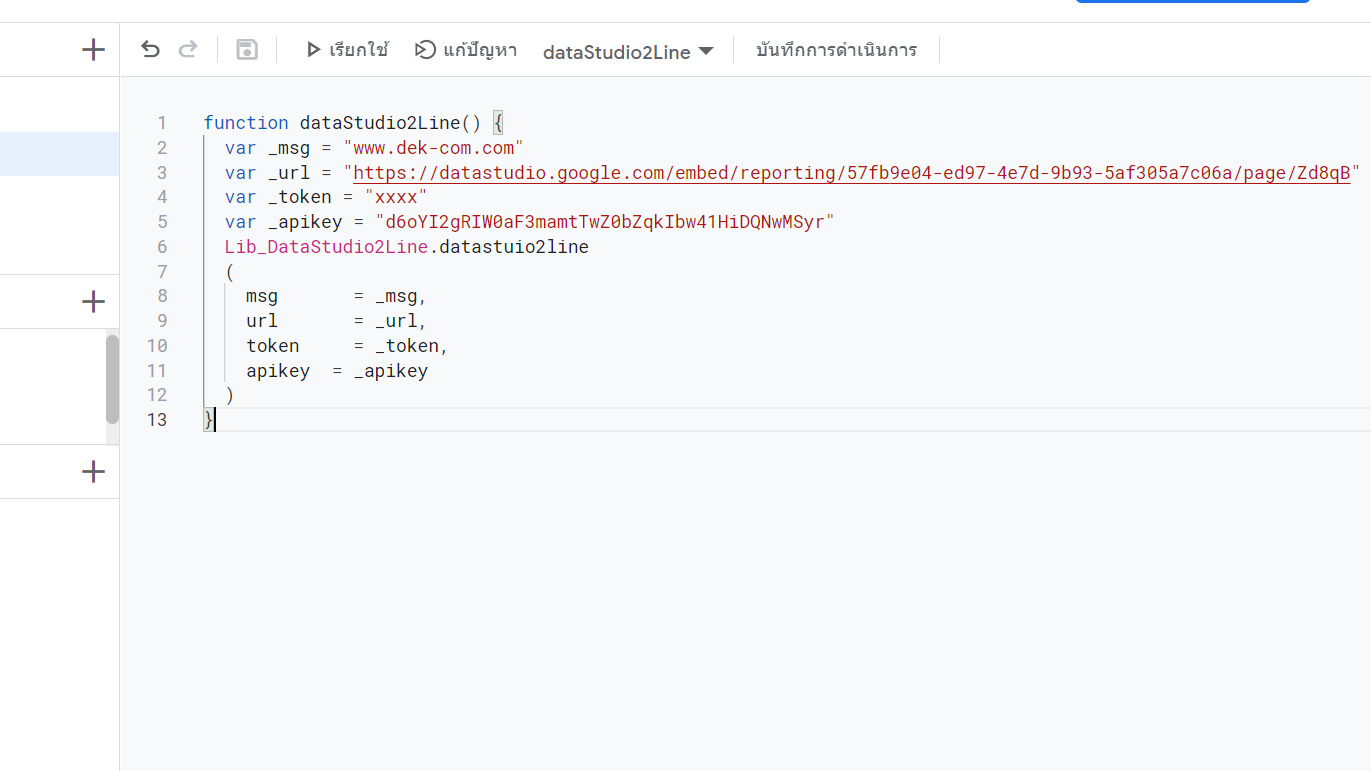Viewport: 1371px width, 771px height.
Task: Click the msg parameter on line 8
Action: click(x=262, y=296)
